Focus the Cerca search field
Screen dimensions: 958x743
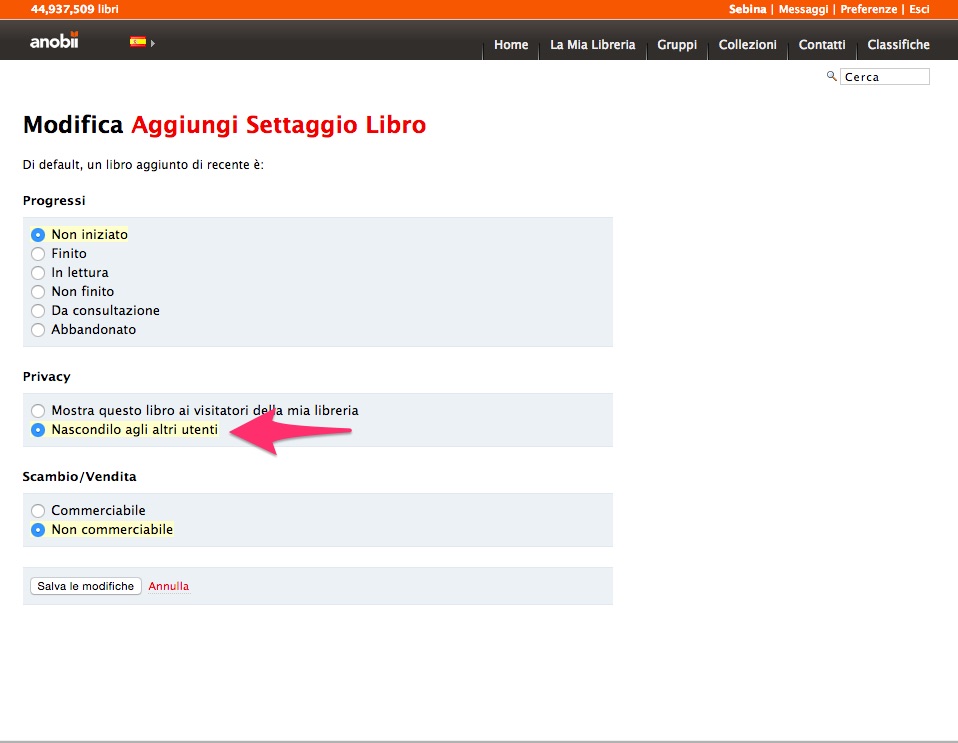point(884,77)
